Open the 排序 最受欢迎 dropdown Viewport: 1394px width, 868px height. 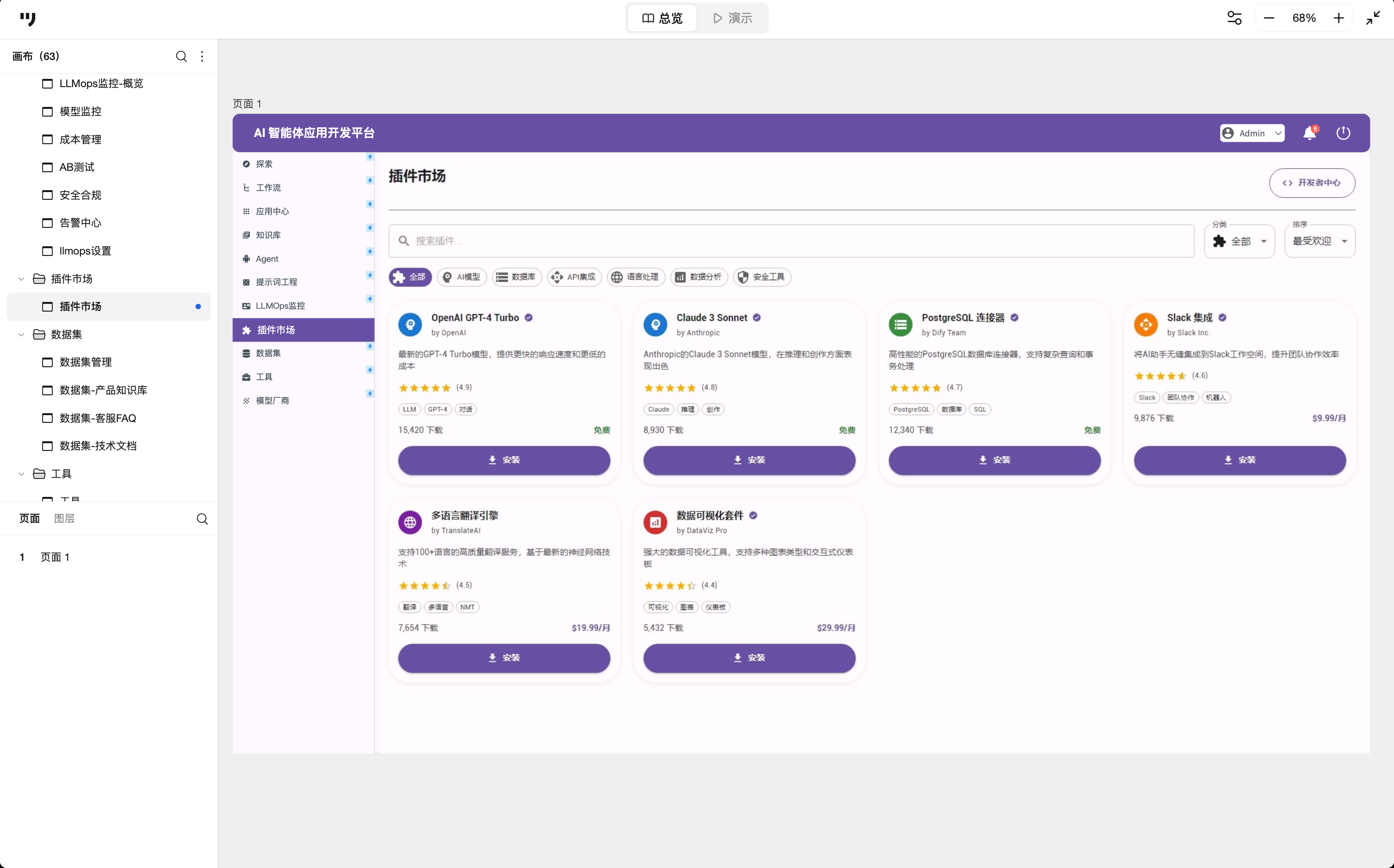pyautogui.click(x=1319, y=242)
